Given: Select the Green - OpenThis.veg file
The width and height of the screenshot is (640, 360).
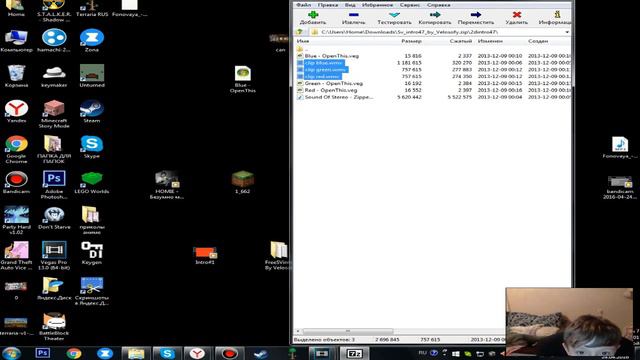Looking at the screenshot, I should coord(433,83).
